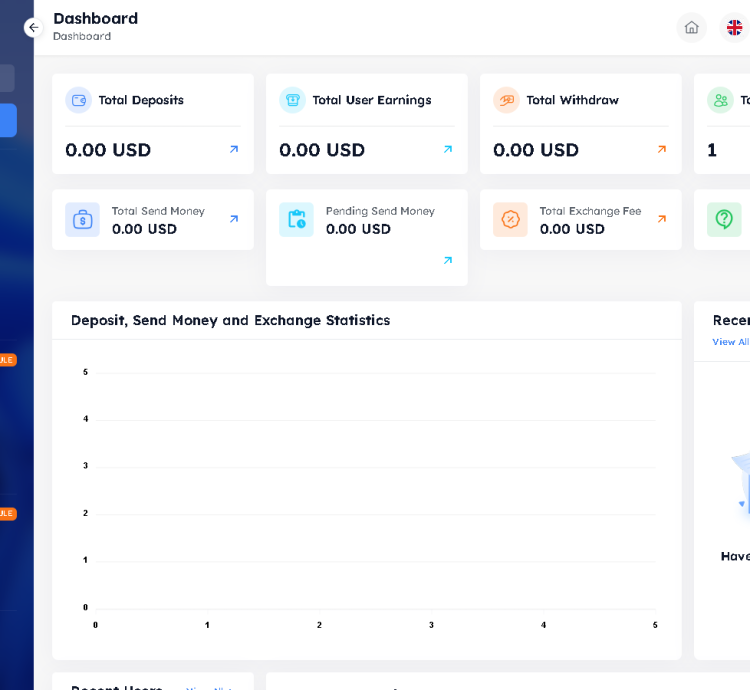Click the Pending Send Money clipboard icon

click(x=297, y=219)
